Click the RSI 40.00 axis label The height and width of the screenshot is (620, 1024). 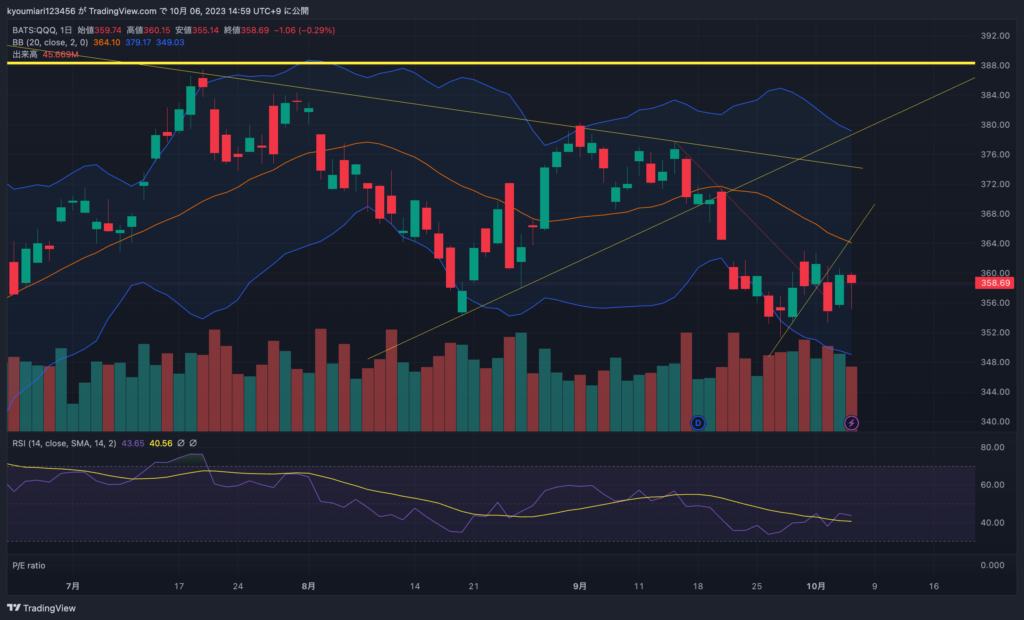(x=992, y=523)
